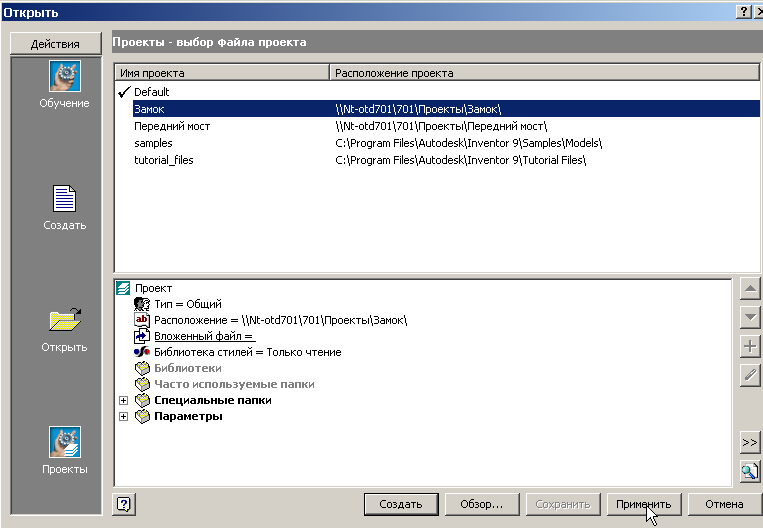
Task: Click the Применить button
Action: click(644, 504)
